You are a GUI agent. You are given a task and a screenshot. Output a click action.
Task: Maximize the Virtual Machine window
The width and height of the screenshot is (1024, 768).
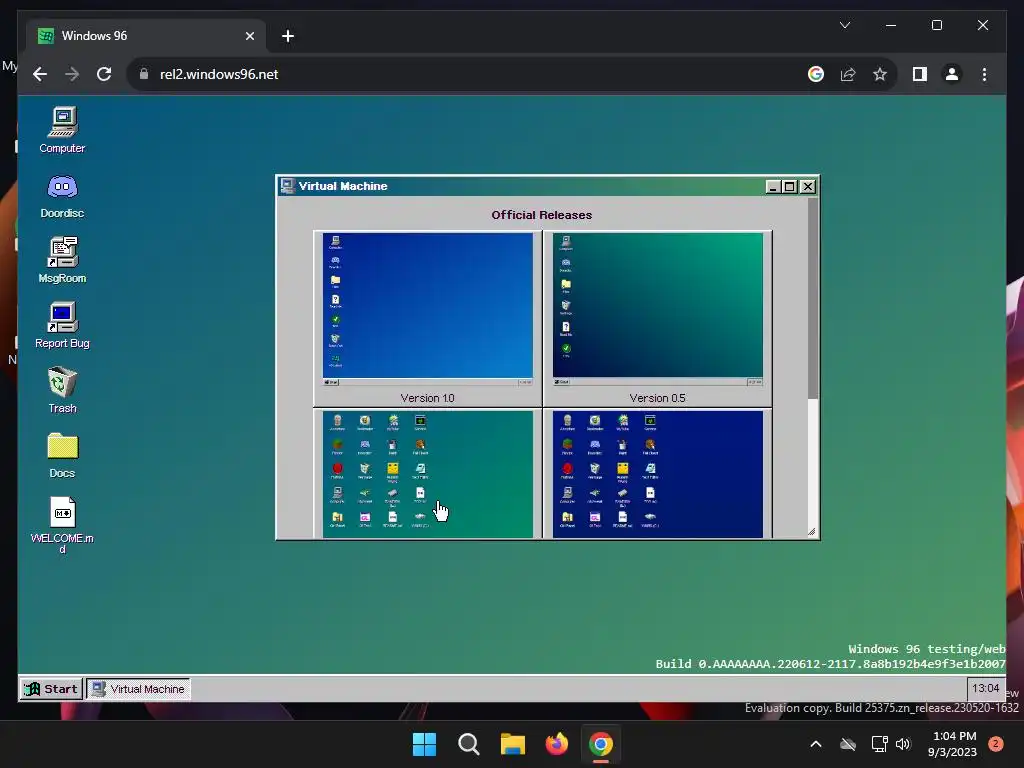point(790,187)
